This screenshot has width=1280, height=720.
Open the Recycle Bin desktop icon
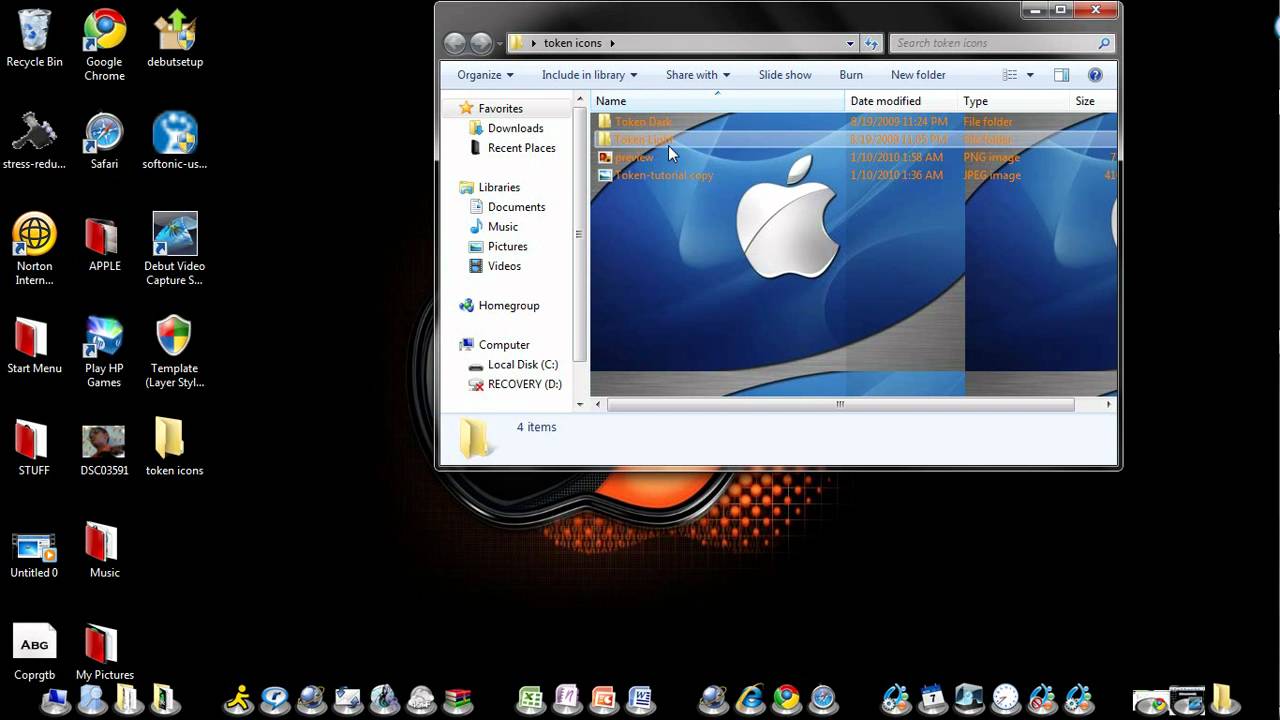pos(34,38)
